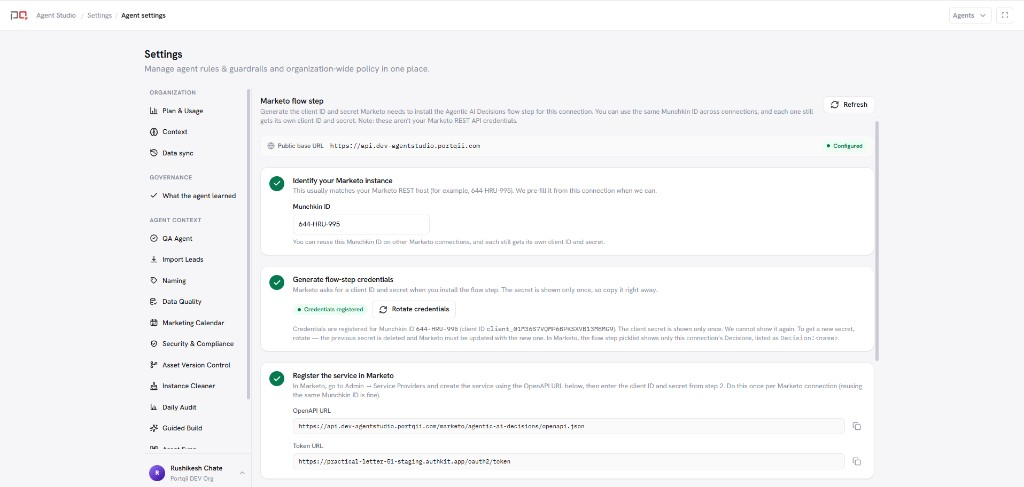Go to Agent Studio breadcrumb
The image size is (1024, 487).
tap(56, 16)
